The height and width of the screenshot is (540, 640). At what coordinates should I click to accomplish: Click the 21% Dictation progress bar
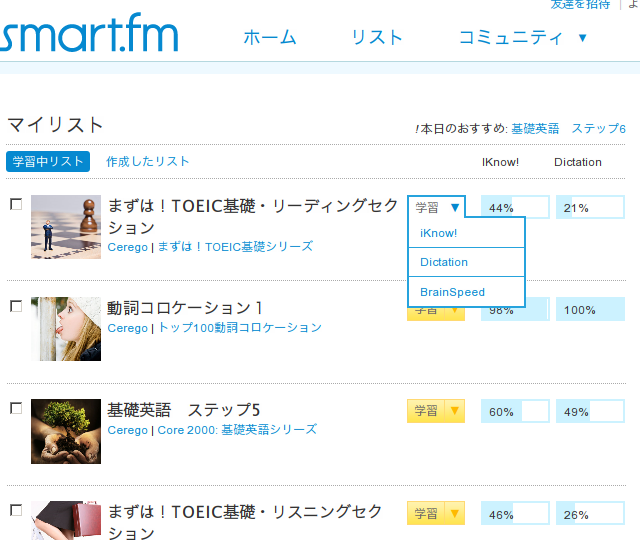(590, 207)
